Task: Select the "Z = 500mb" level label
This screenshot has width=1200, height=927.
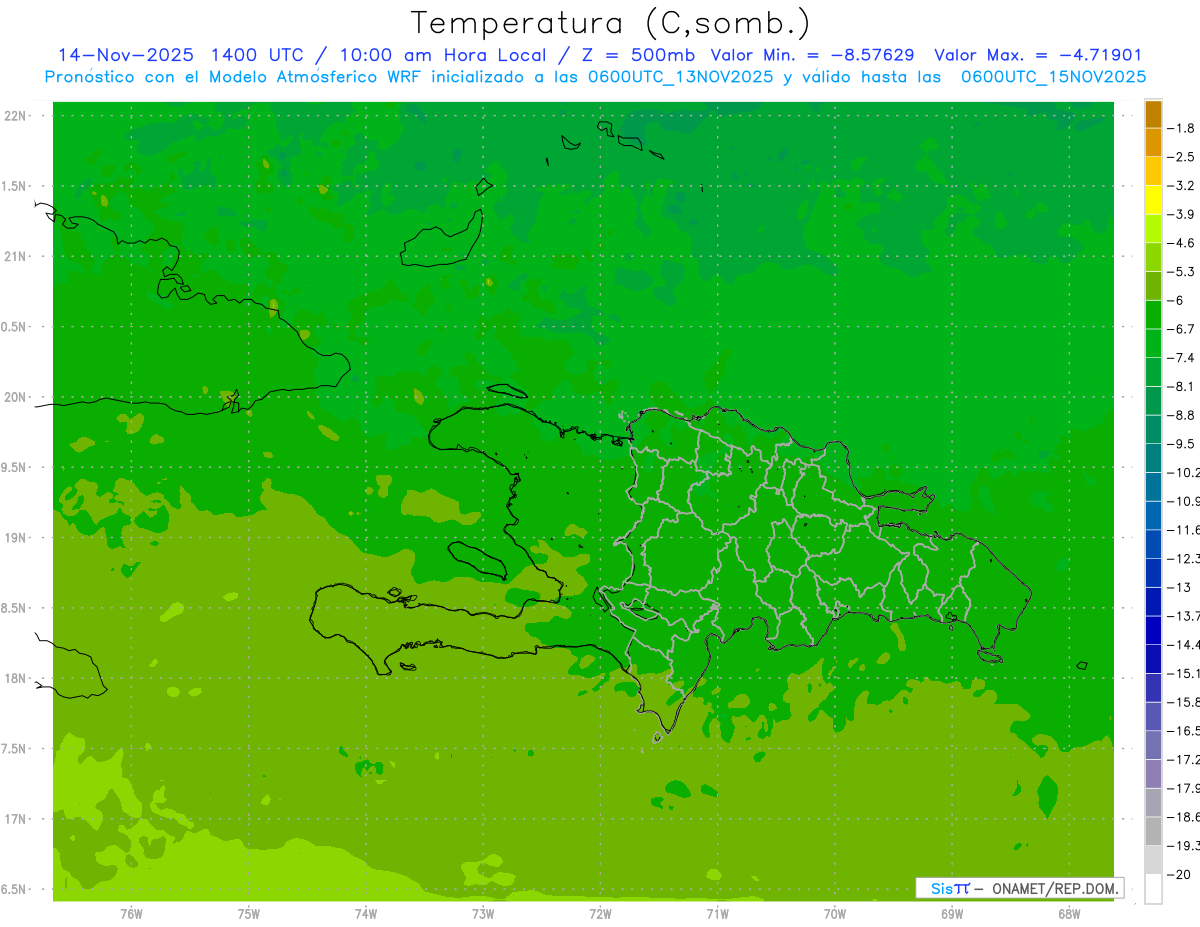Action: pyautogui.click(x=637, y=55)
